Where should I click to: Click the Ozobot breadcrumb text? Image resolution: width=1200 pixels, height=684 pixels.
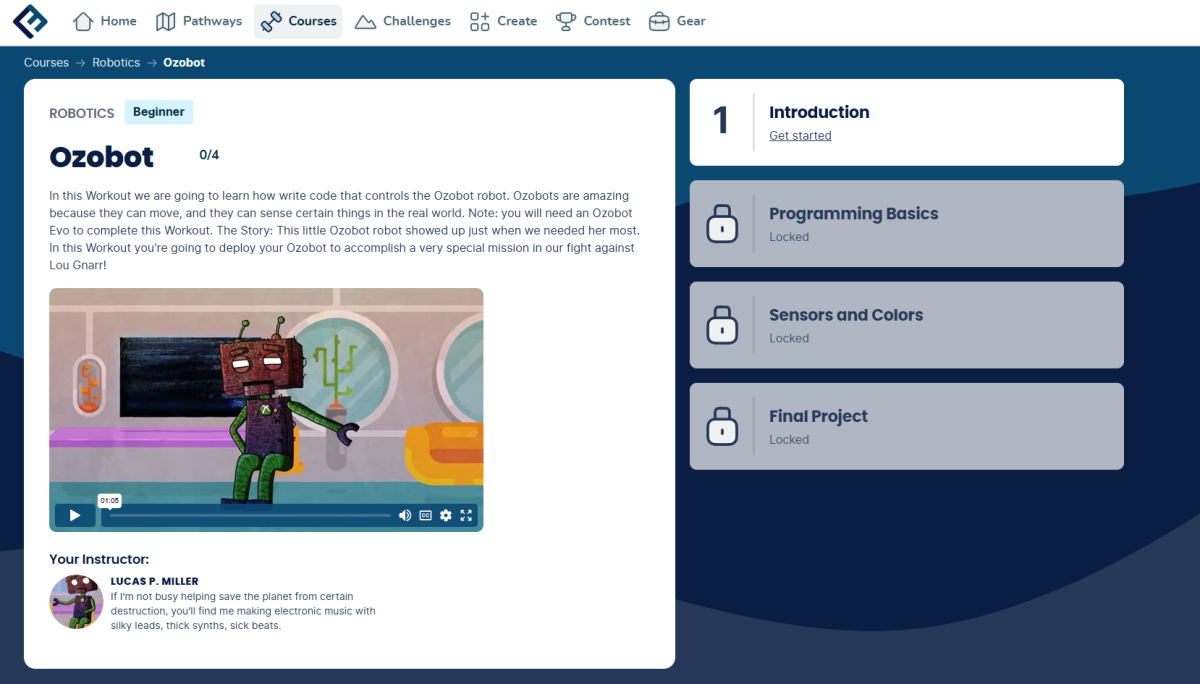tap(184, 62)
